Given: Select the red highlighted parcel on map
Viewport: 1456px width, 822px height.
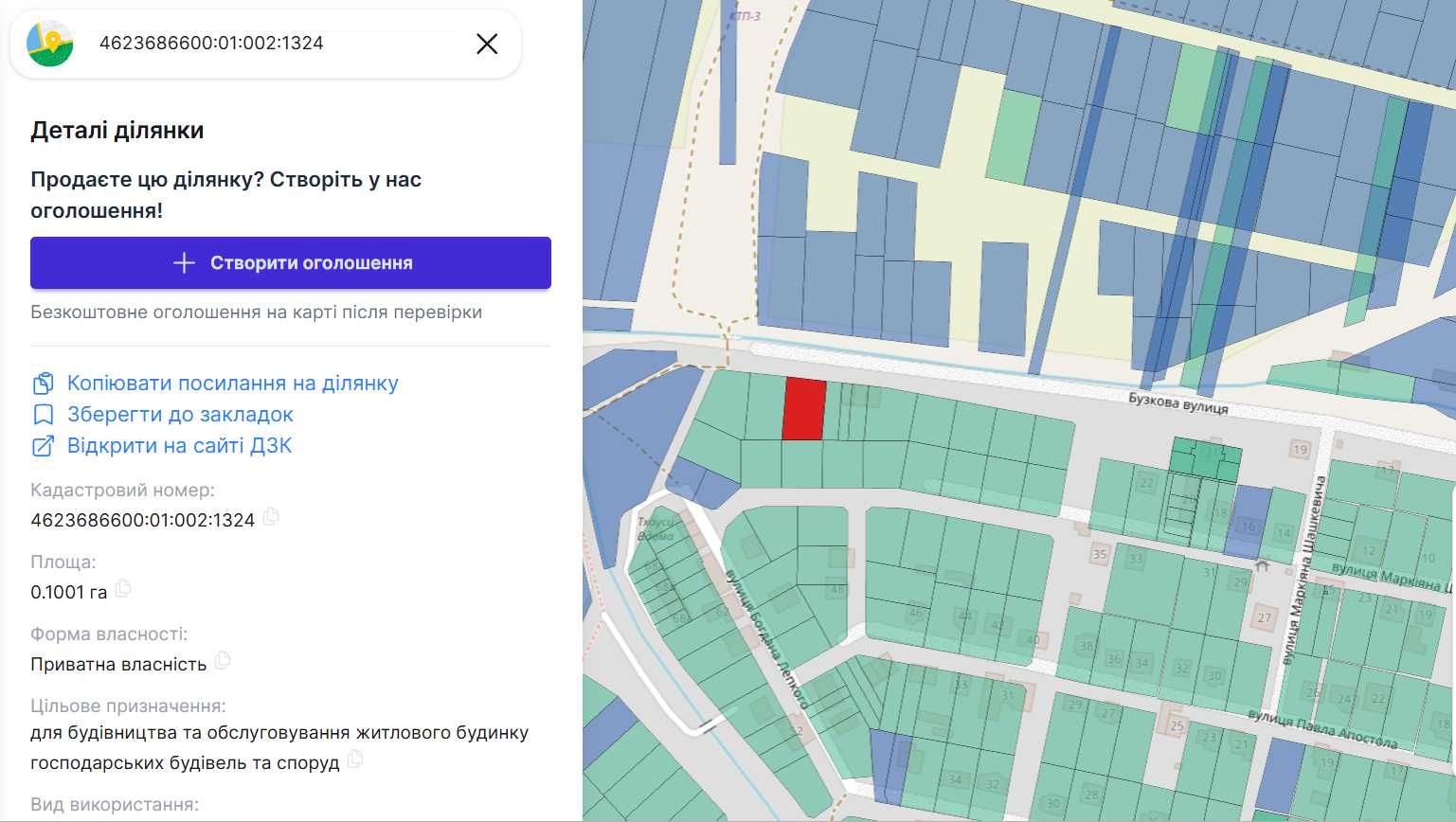Looking at the screenshot, I should [803, 409].
